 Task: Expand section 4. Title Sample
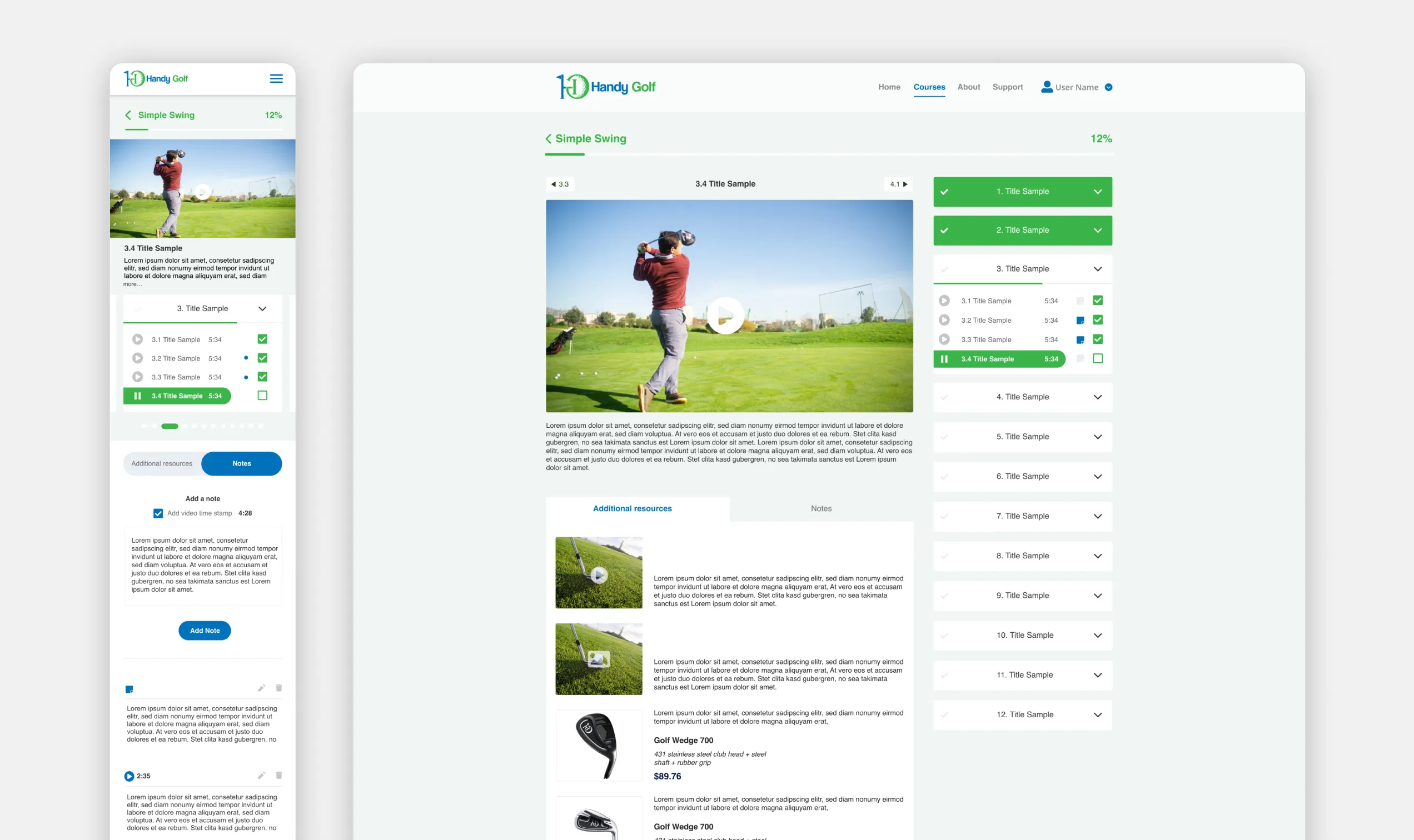pyautogui.click(x=1023, y=397)
